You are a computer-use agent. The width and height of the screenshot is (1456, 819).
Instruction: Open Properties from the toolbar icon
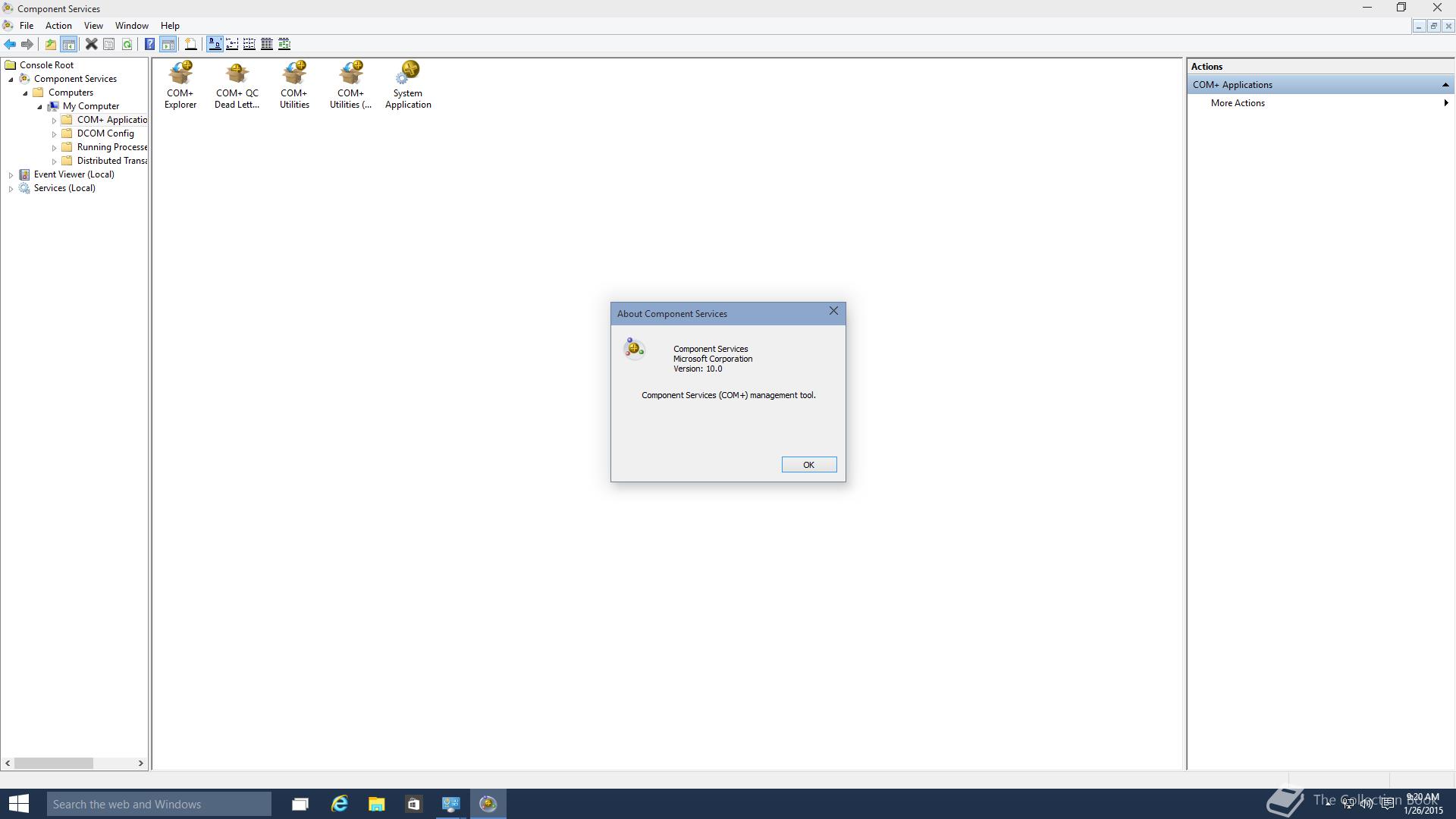[x=109, y=44]
